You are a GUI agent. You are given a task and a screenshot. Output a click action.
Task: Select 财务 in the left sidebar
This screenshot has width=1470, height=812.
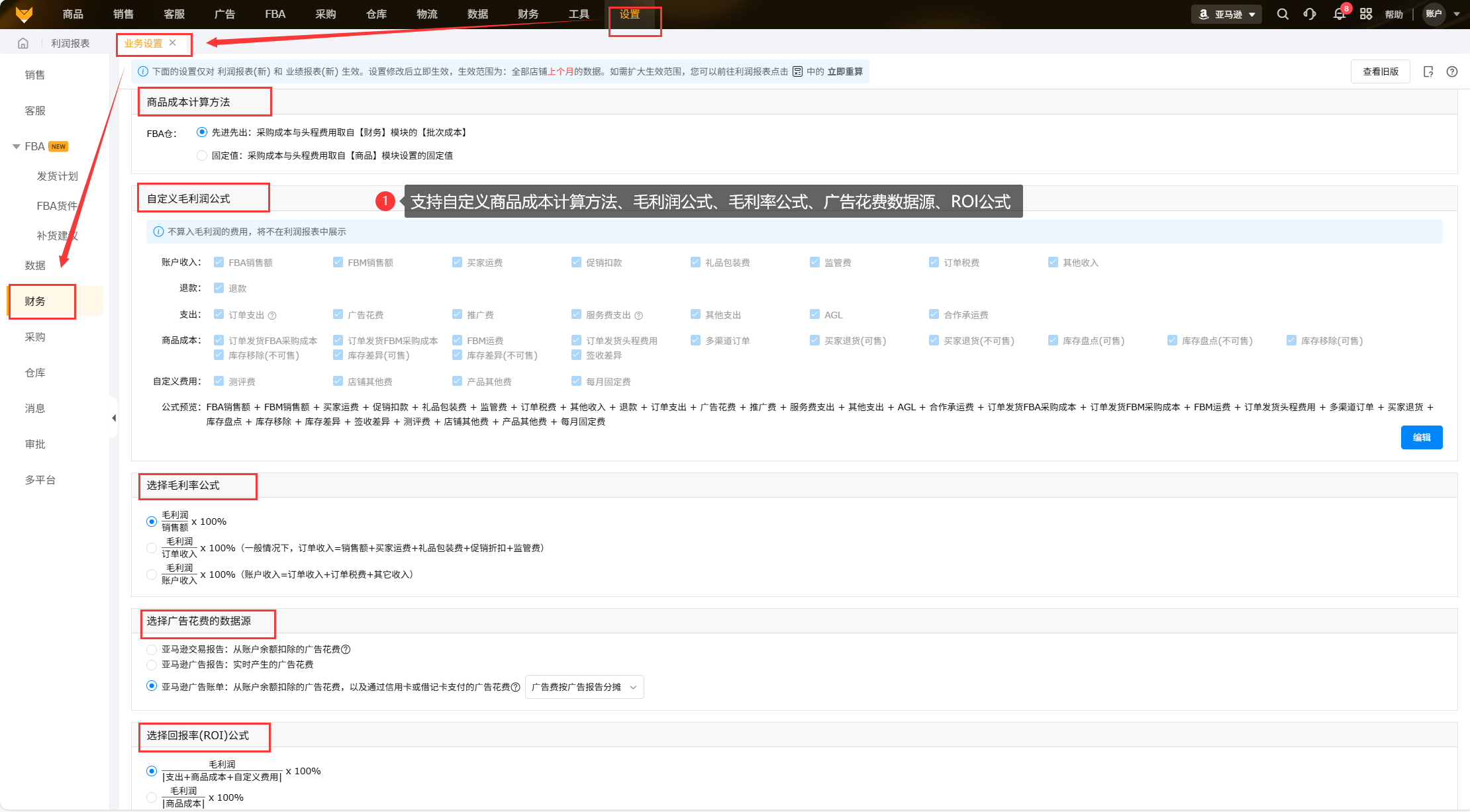click(35, 301)
